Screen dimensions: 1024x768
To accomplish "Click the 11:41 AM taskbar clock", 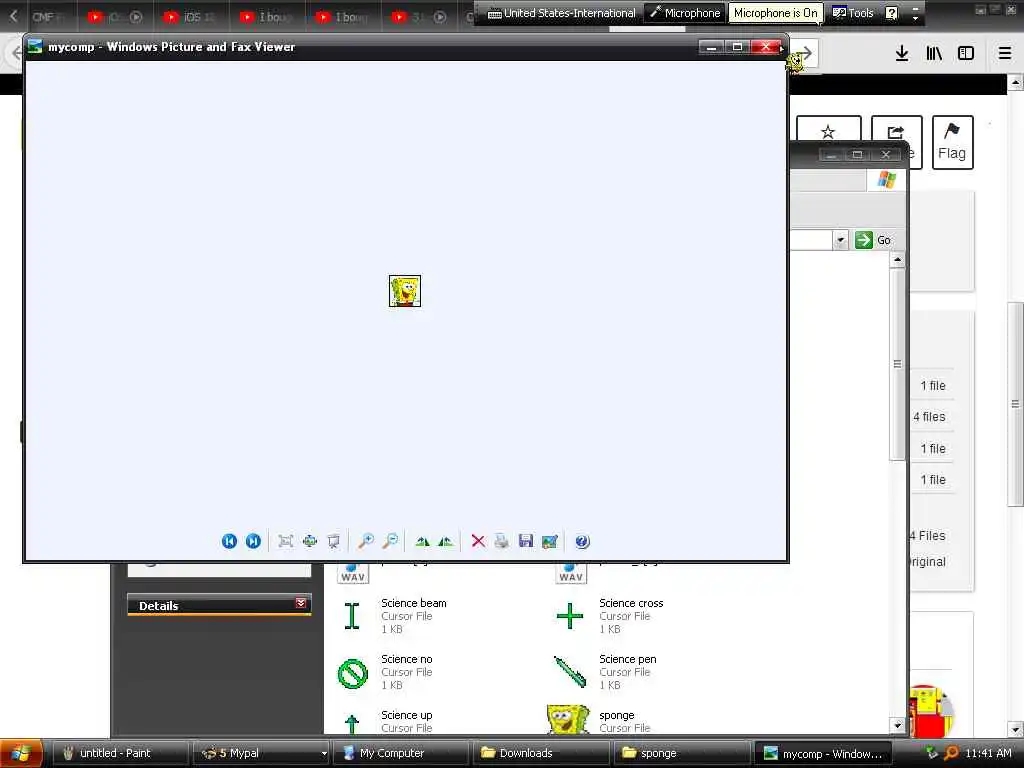I will (x=988, y=753).
